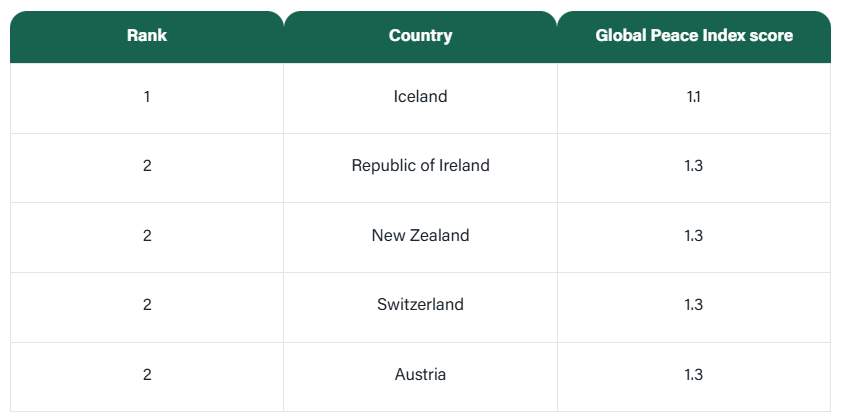The image size is (844, 420).
Task: Select the Republic of Ireland cell
Action: click(420, 166)
